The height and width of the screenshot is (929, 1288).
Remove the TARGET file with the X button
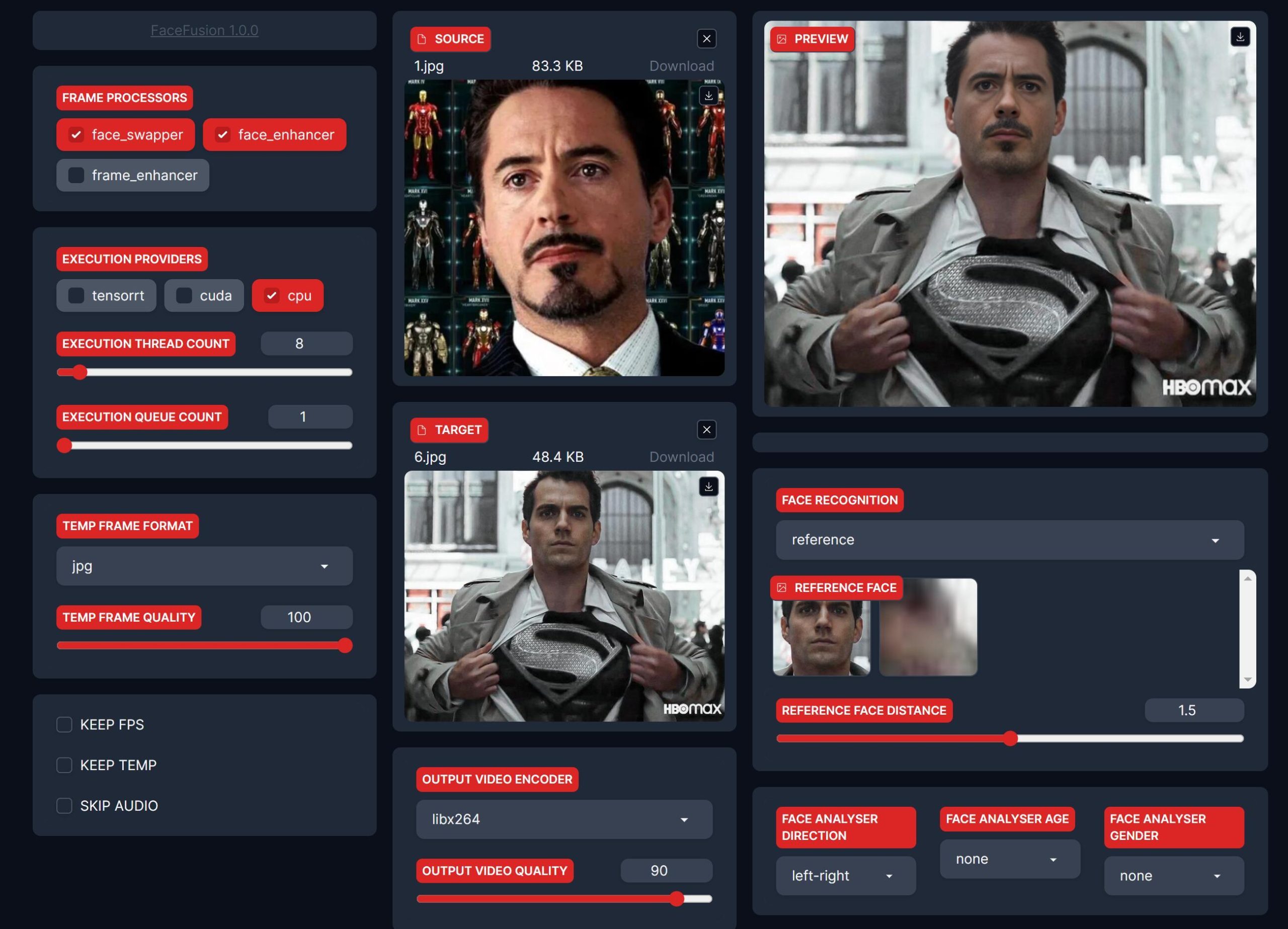pyautogui.click(x=706, y=430)
